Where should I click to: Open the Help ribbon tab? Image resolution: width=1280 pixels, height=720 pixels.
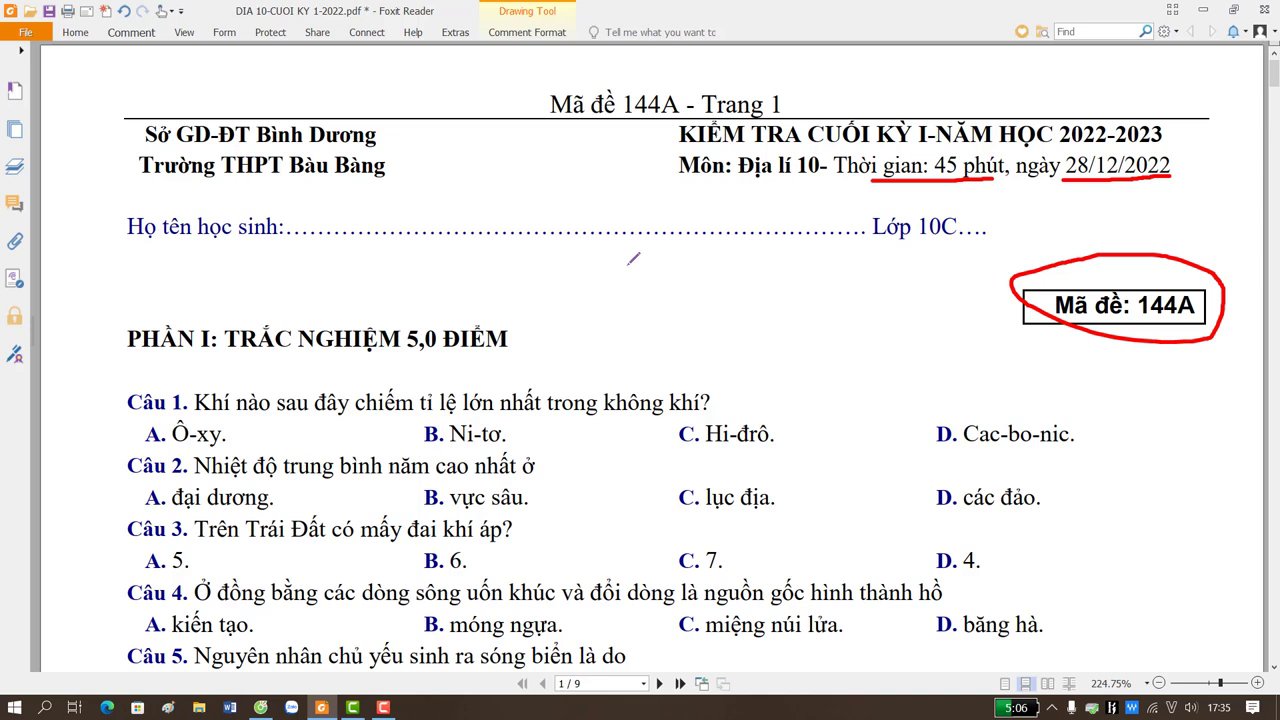pos(413,32)
